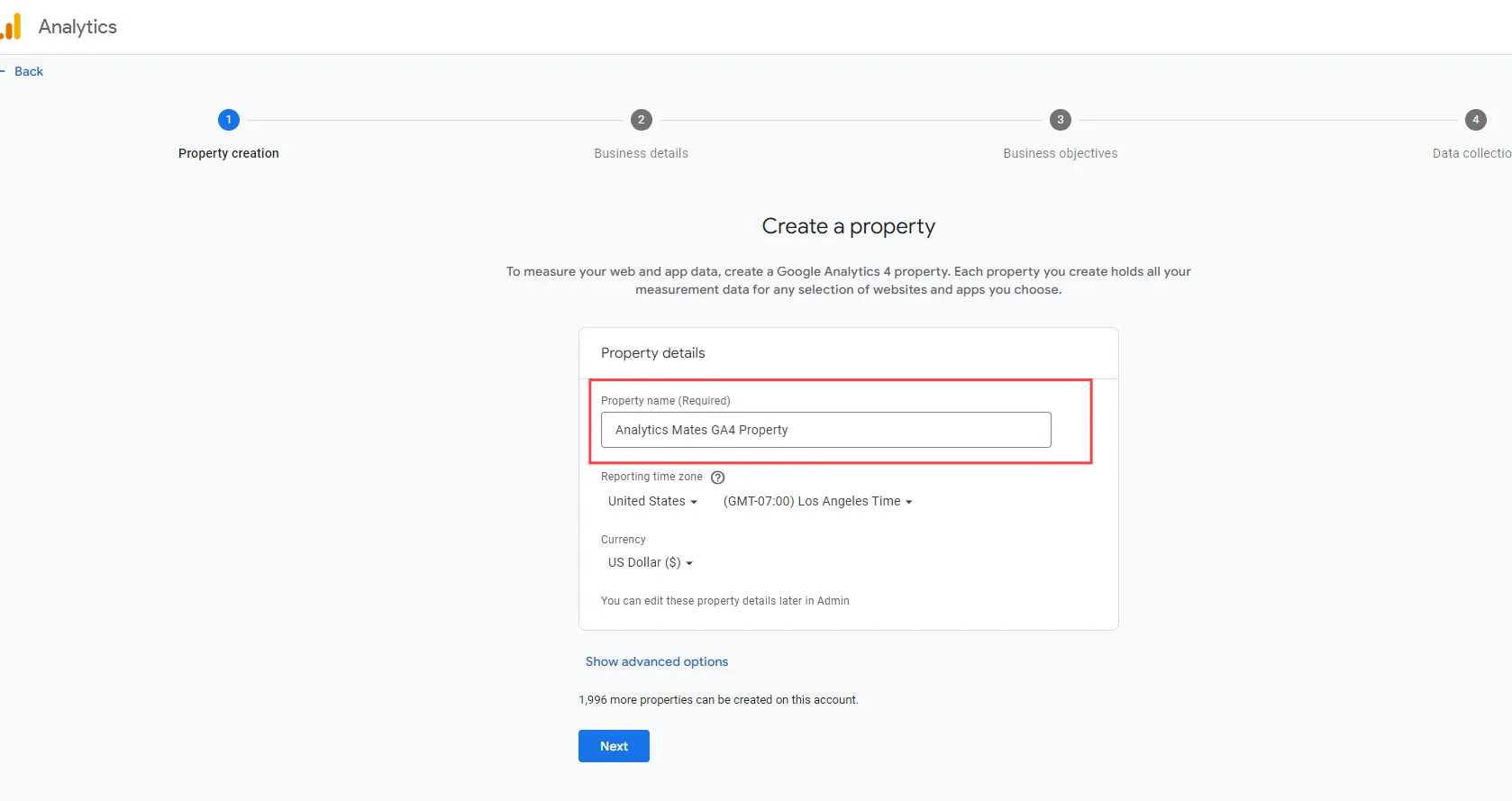1512x801 pixels.
Task: Click the Google Analytics logo icon
Action: coord(10,27)
